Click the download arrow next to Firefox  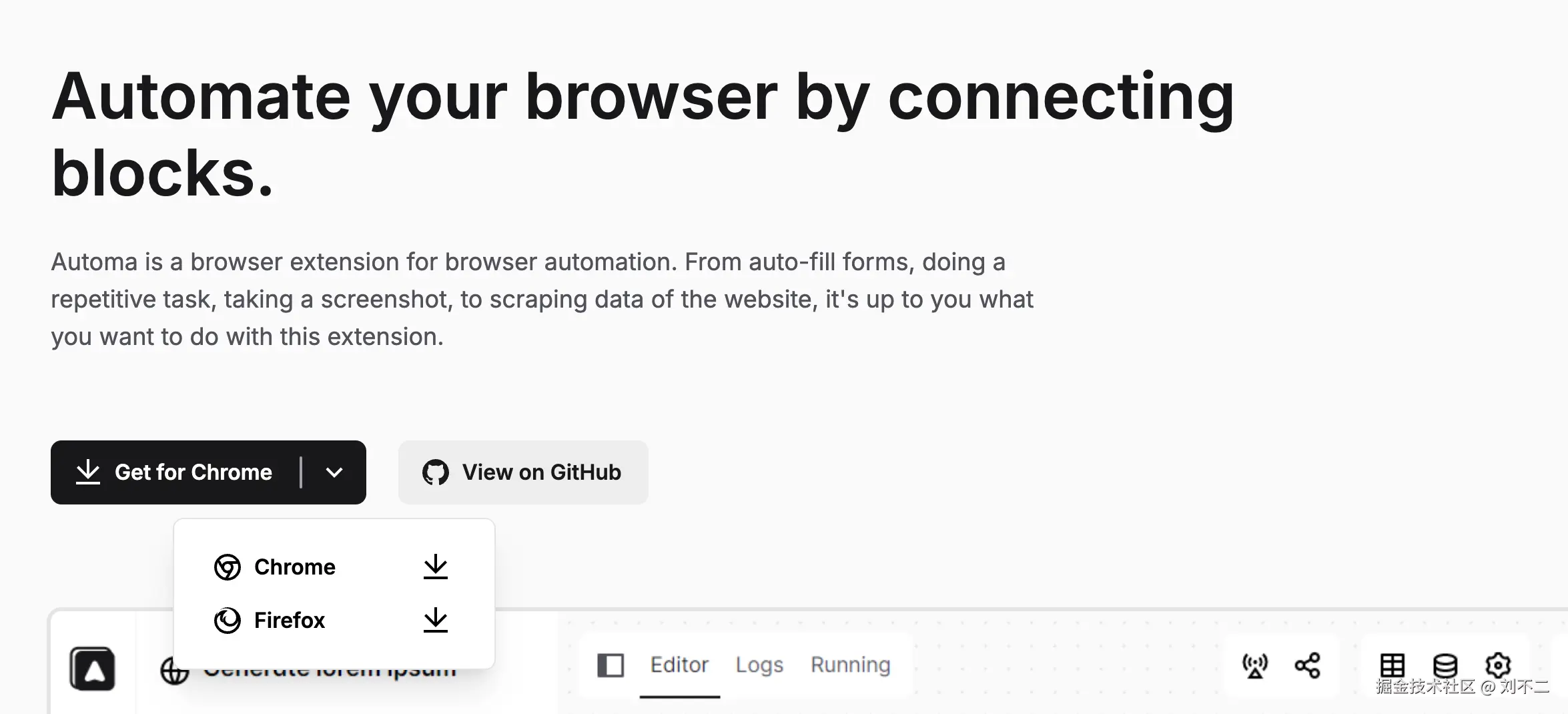click(x=436, y=620)
